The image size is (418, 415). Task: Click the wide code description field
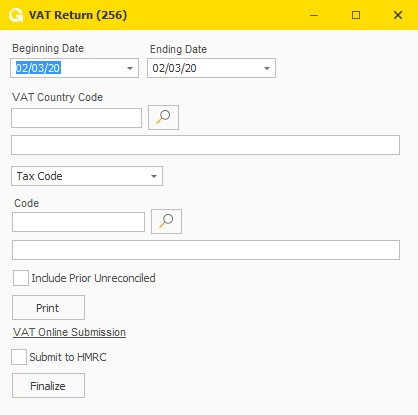point(206,250)
